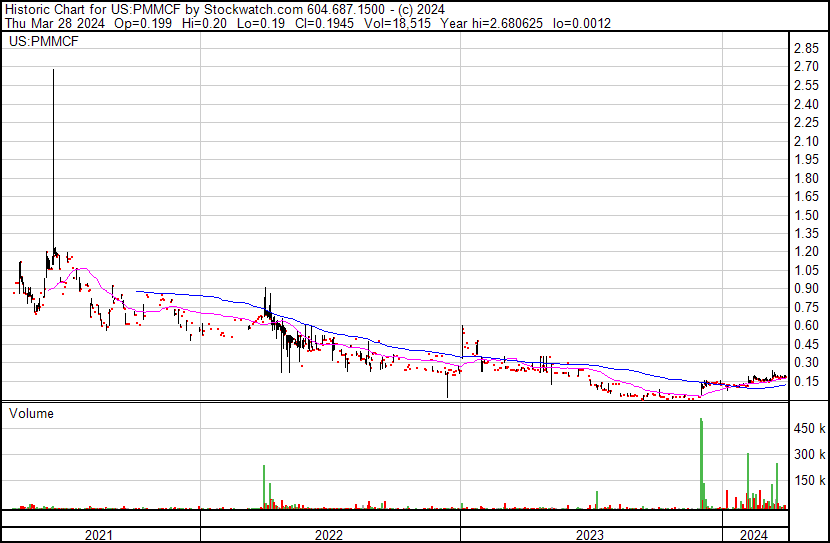Screen dimensions: 830x543
Task: Click the 0.75 price axis label
Action: coord(806,307)
